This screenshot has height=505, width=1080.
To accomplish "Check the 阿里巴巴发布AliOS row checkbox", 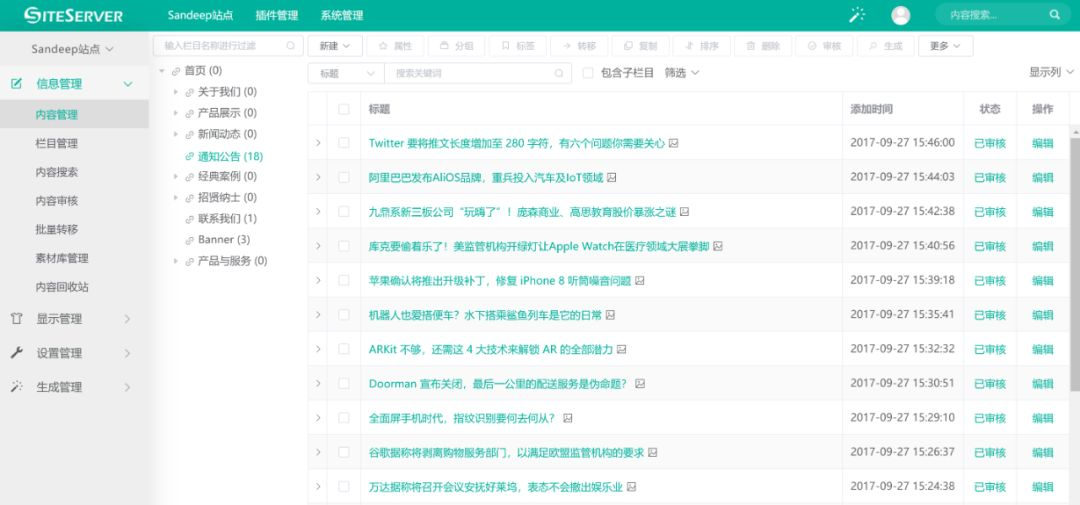I will click(344, 177).
